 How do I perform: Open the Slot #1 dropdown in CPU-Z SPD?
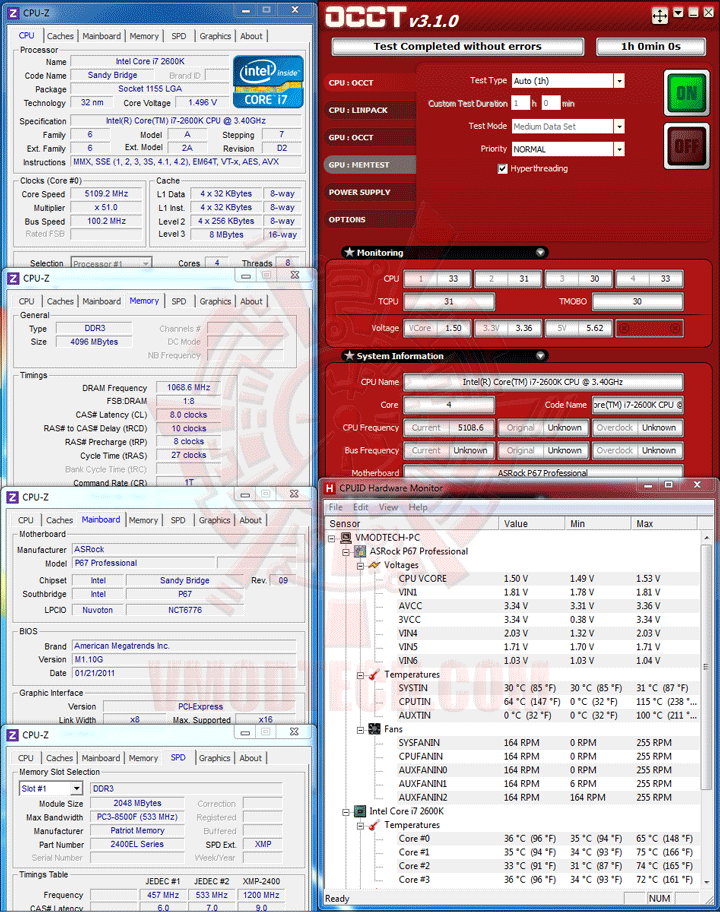(76, 789)
